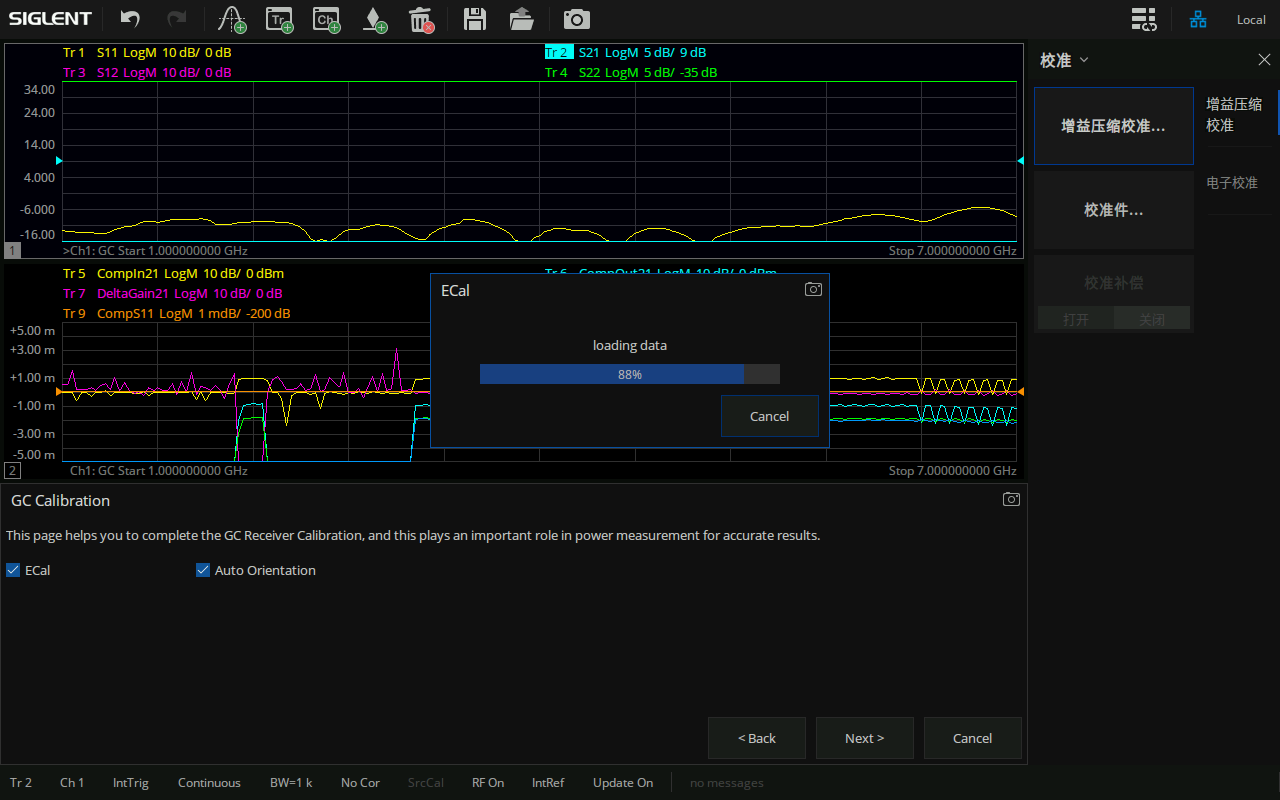The width and height of the screenshot is (1280, 800).
Task: Cancel the ECal data loading
Action: [x=769, y=416]
